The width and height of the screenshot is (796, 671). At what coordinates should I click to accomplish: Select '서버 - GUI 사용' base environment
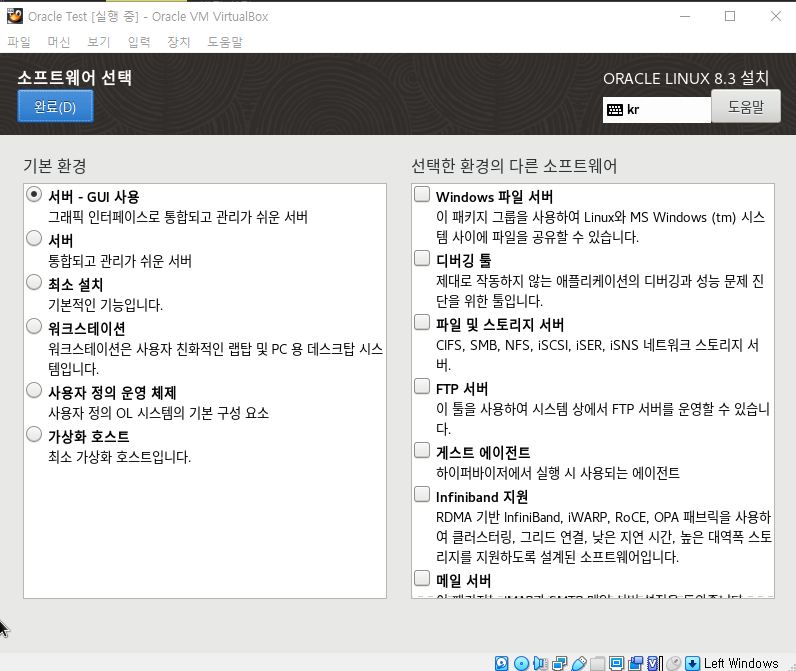[x=34, y=194]
